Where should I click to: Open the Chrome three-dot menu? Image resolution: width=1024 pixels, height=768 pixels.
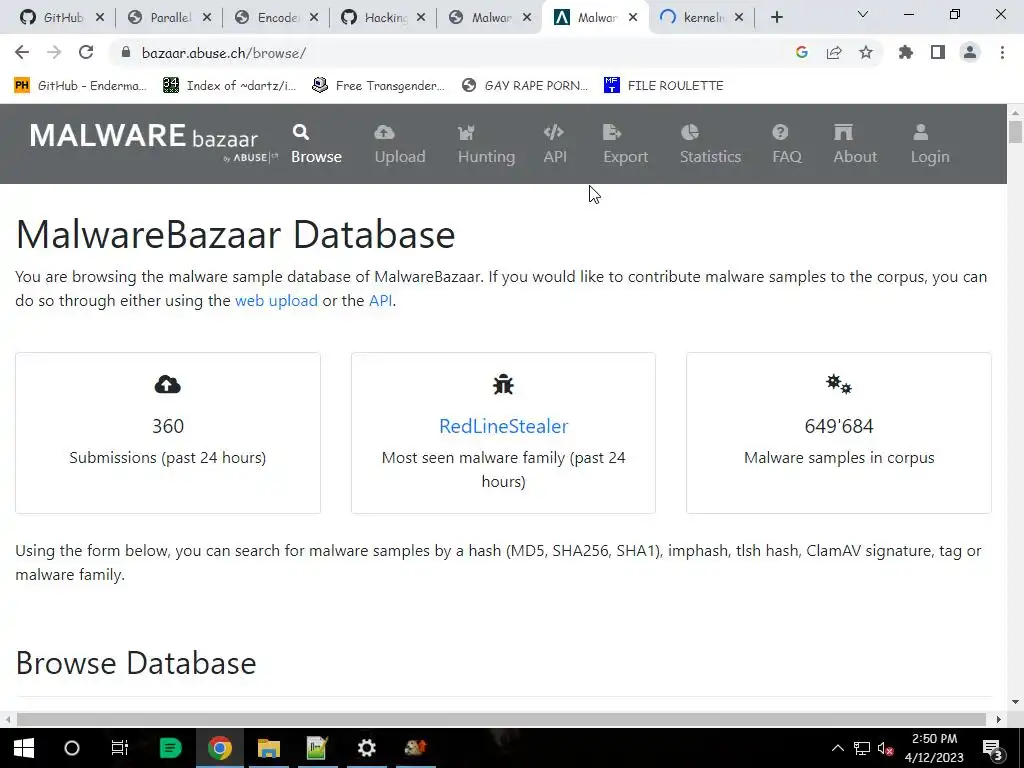(1002, 52)
